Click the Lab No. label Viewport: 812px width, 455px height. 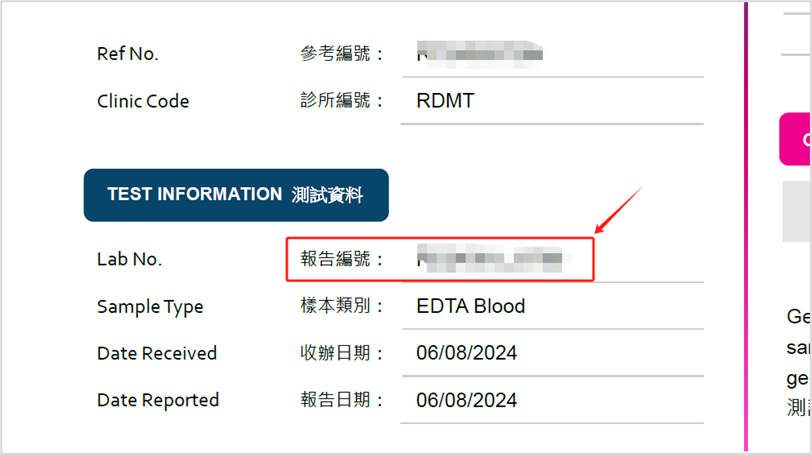pos(129,259)
